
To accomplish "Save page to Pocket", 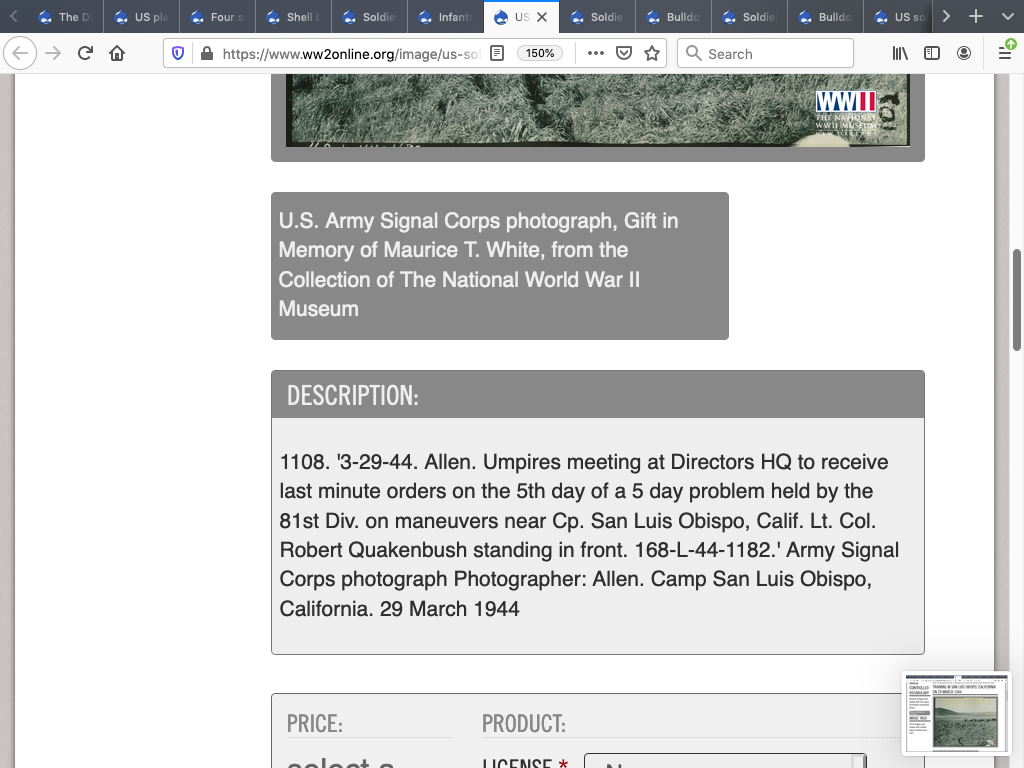I will [x=624, y=53].
